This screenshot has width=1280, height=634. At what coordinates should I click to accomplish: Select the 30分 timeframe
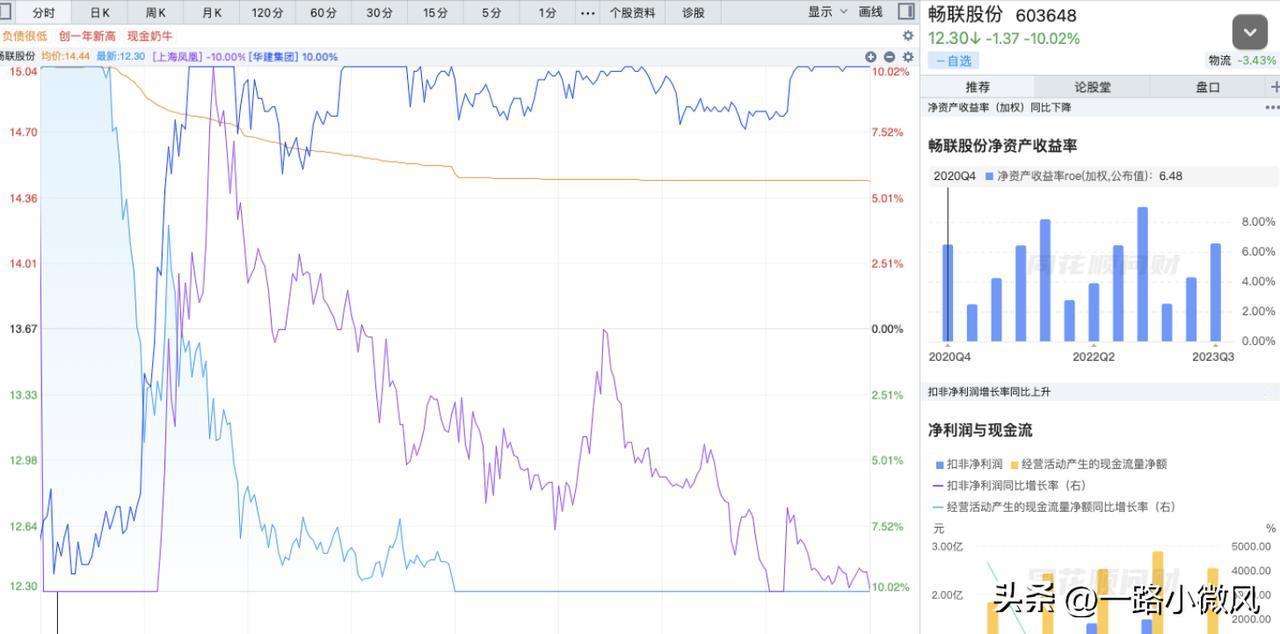tap(379, 13)
